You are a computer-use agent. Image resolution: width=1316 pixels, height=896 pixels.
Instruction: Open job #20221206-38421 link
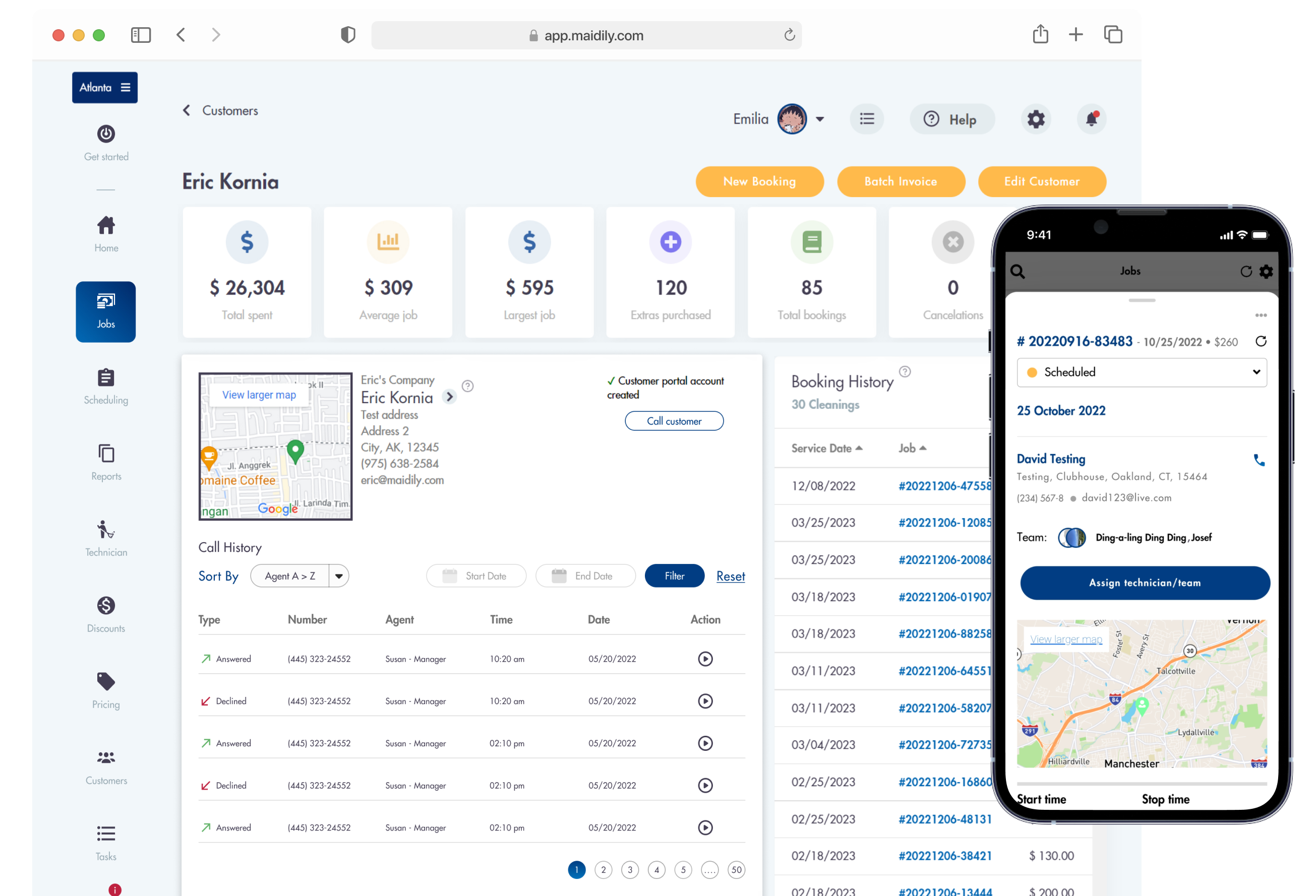click(x=945, y=856)
